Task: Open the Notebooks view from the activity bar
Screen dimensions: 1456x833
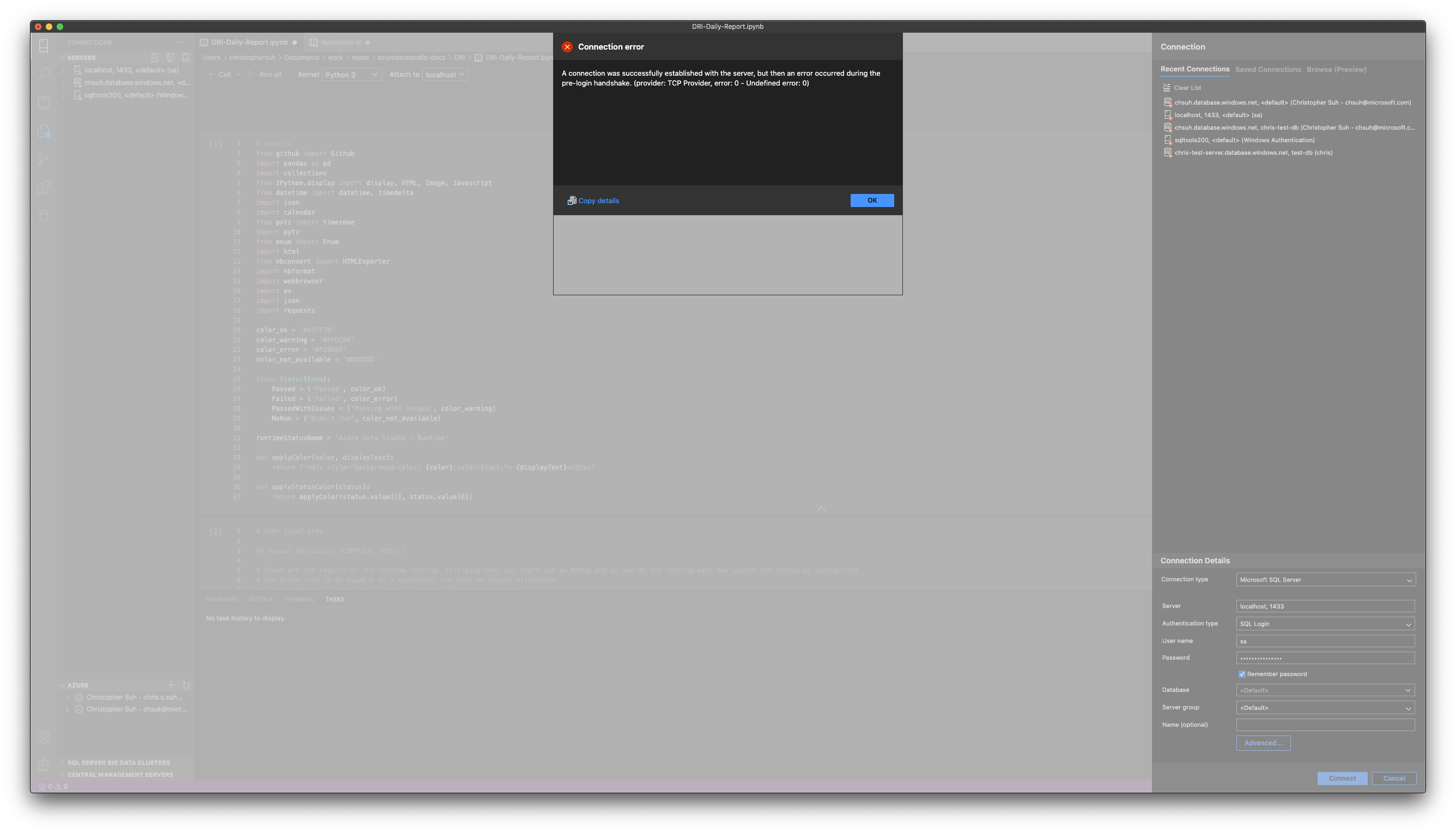Action: (44, 102)
